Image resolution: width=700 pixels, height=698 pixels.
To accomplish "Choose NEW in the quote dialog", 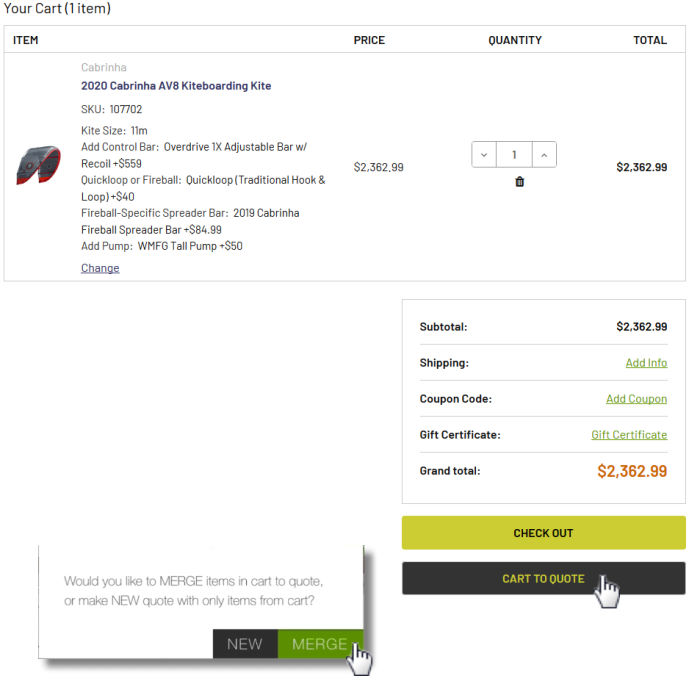I will click(x=245, y=644).
